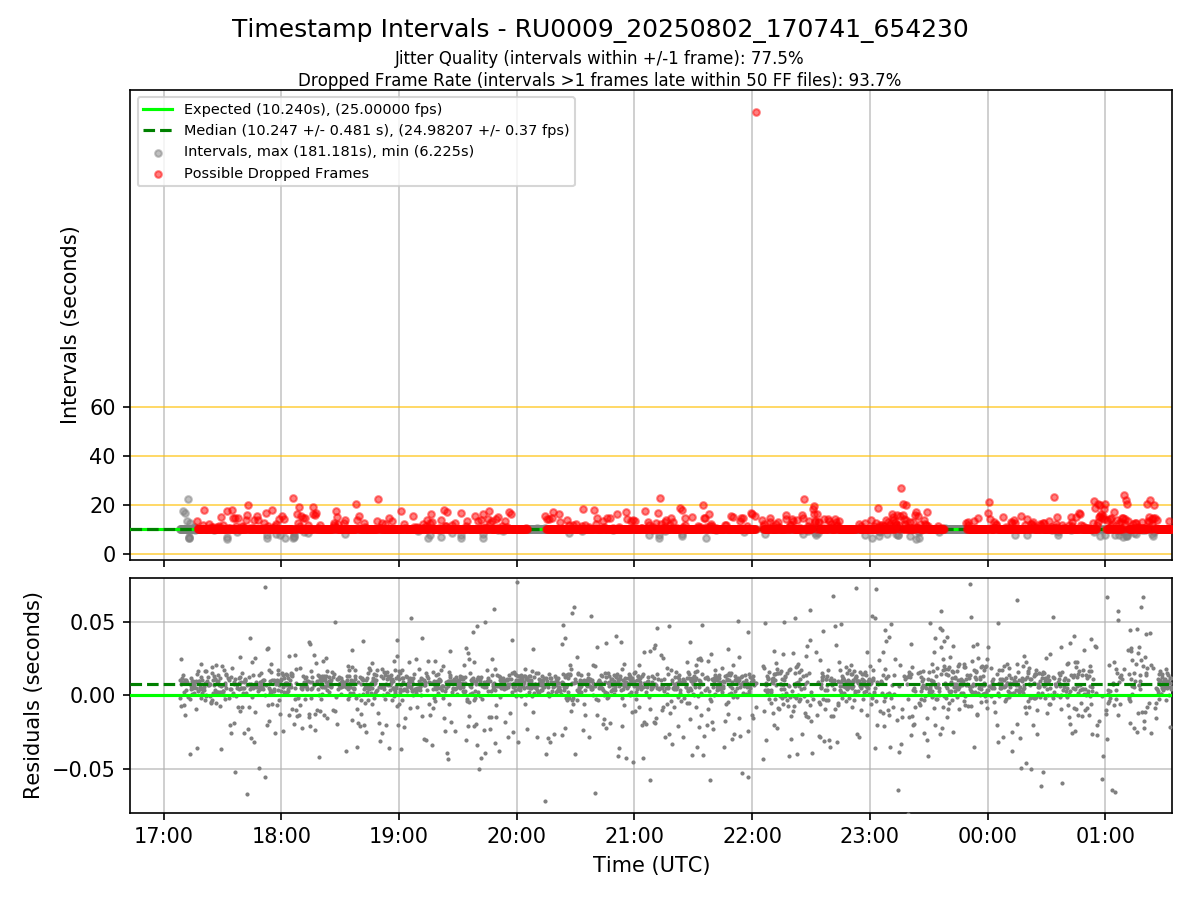Click the 'Possible Dropped Frames' legend entry
The width and height of the screenshot is (1200, 900).
(x=276, y=173)
